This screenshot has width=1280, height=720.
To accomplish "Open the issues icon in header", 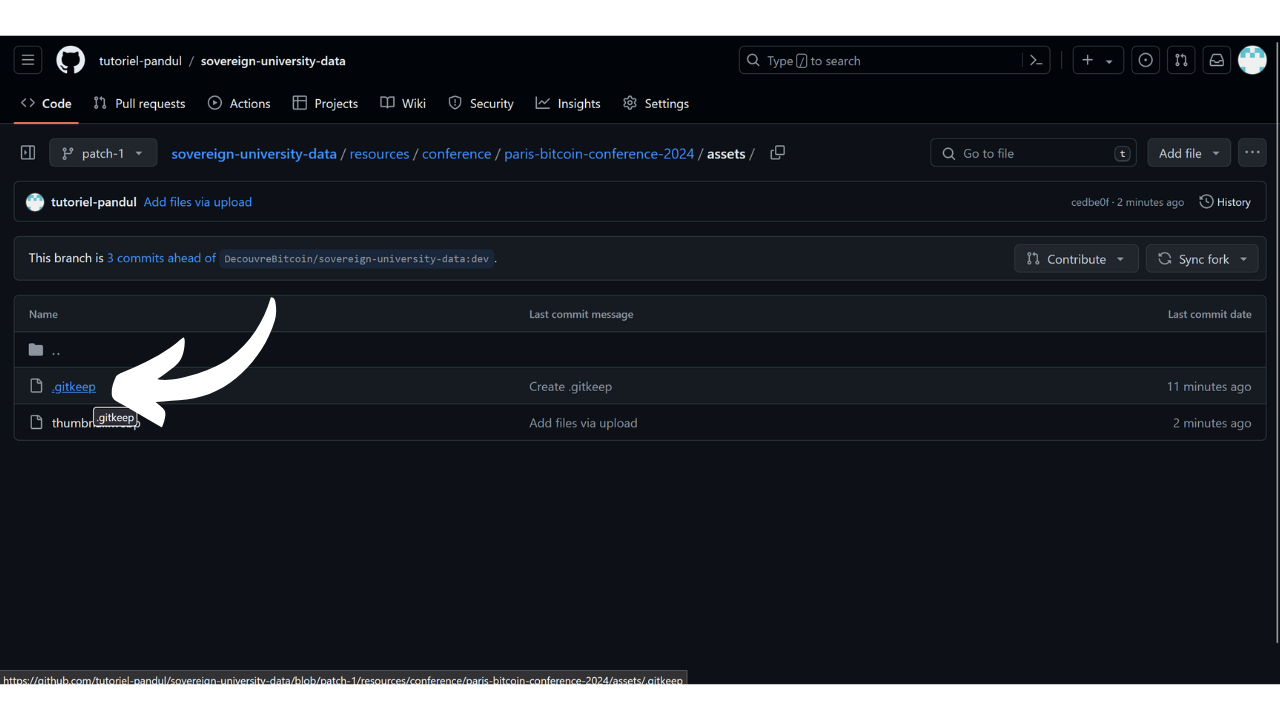I will [x=1145, y=60].
